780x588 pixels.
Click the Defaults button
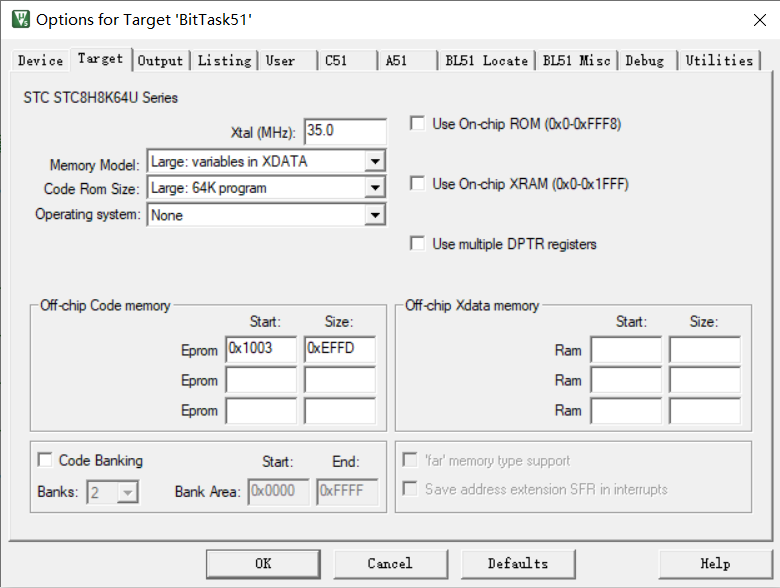click(x=518, y=564)
